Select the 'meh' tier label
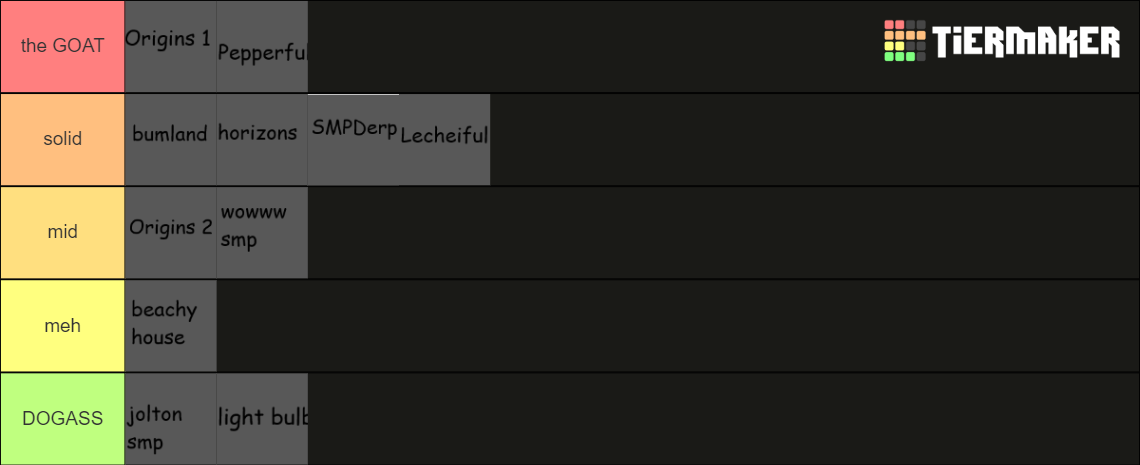Image resolution: width=1140 pixels, height=465 pixels. 62,326
